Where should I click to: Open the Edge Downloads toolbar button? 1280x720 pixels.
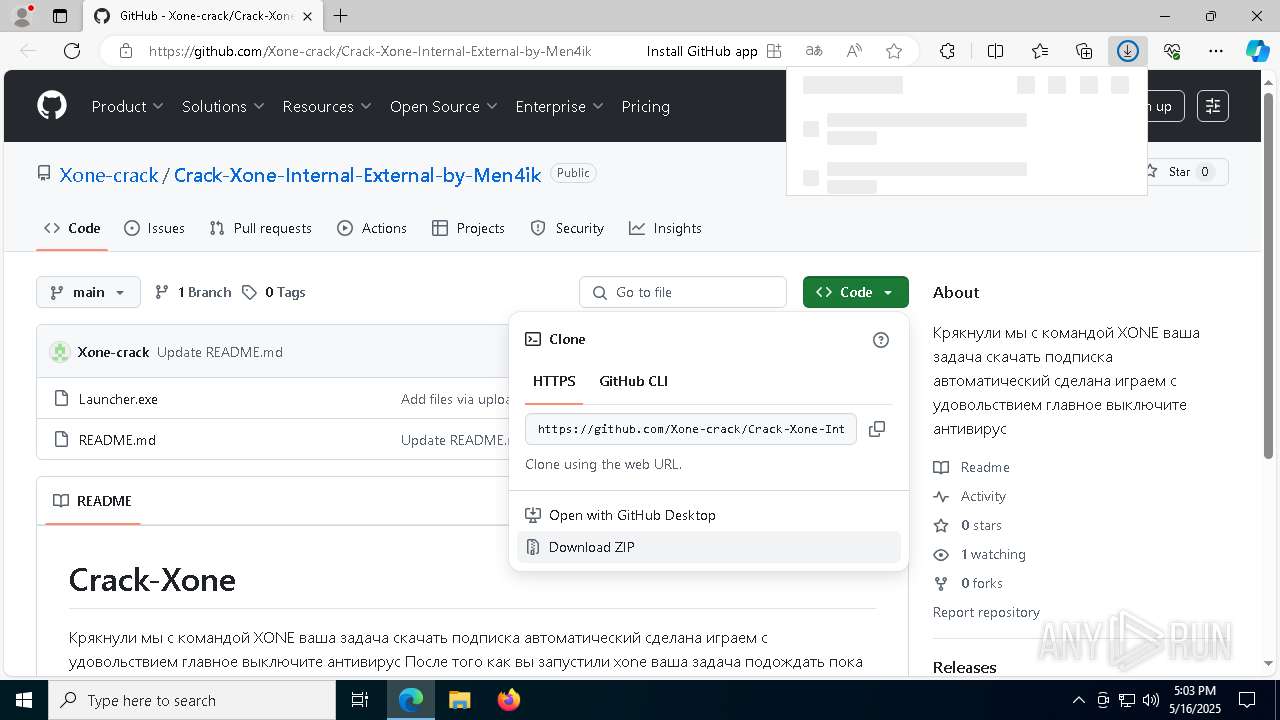pyautogui.click(x=1128, y=51)
